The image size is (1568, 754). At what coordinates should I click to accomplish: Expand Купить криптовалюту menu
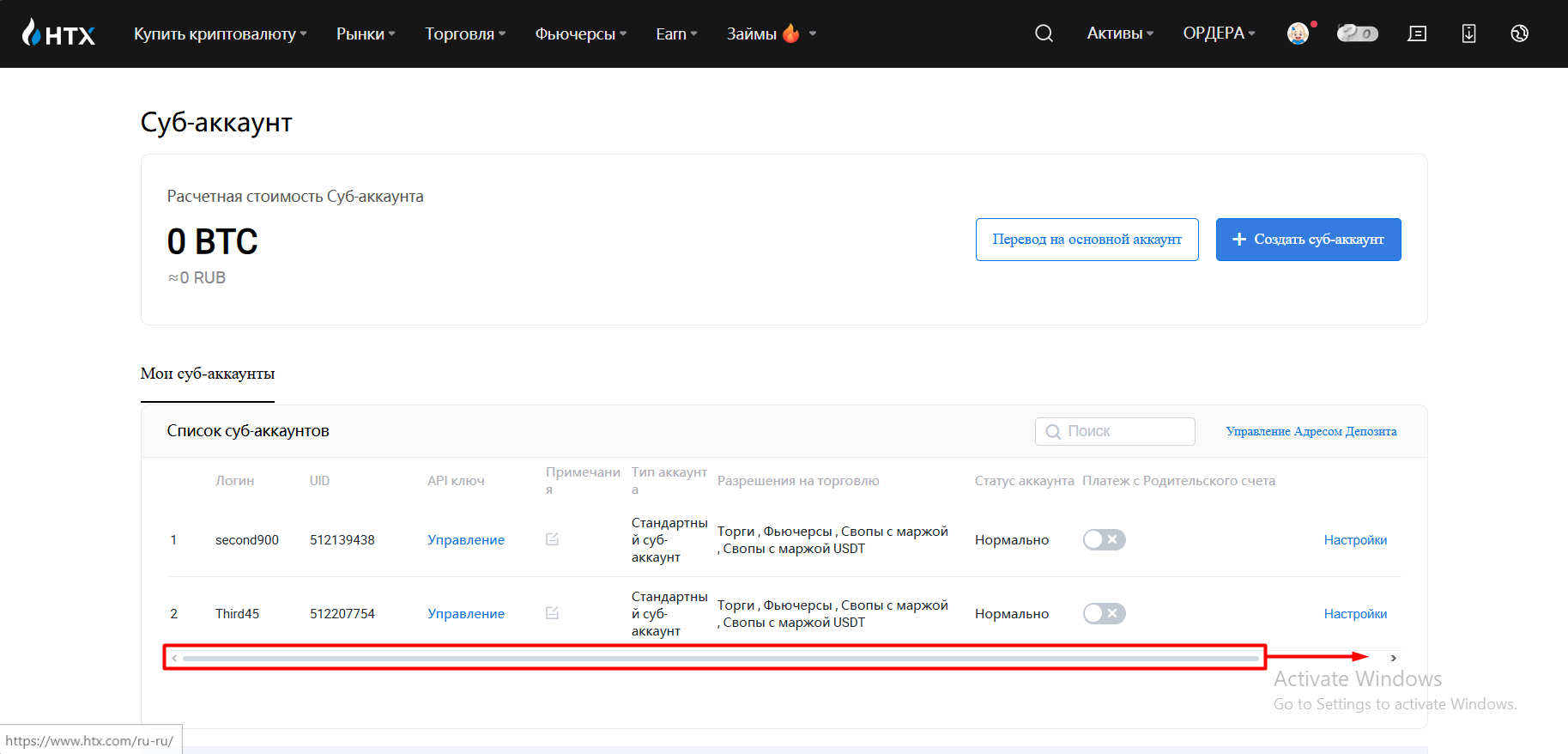220,33
